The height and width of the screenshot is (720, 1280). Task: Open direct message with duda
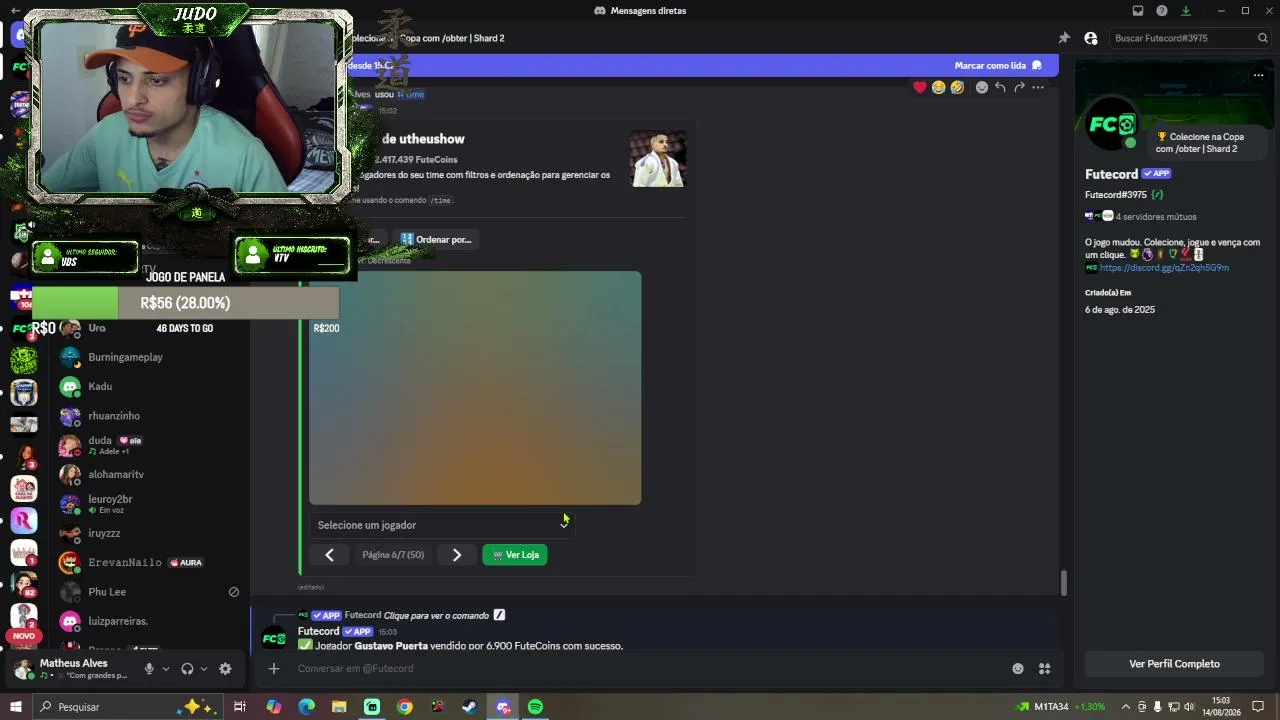[150, 445]
